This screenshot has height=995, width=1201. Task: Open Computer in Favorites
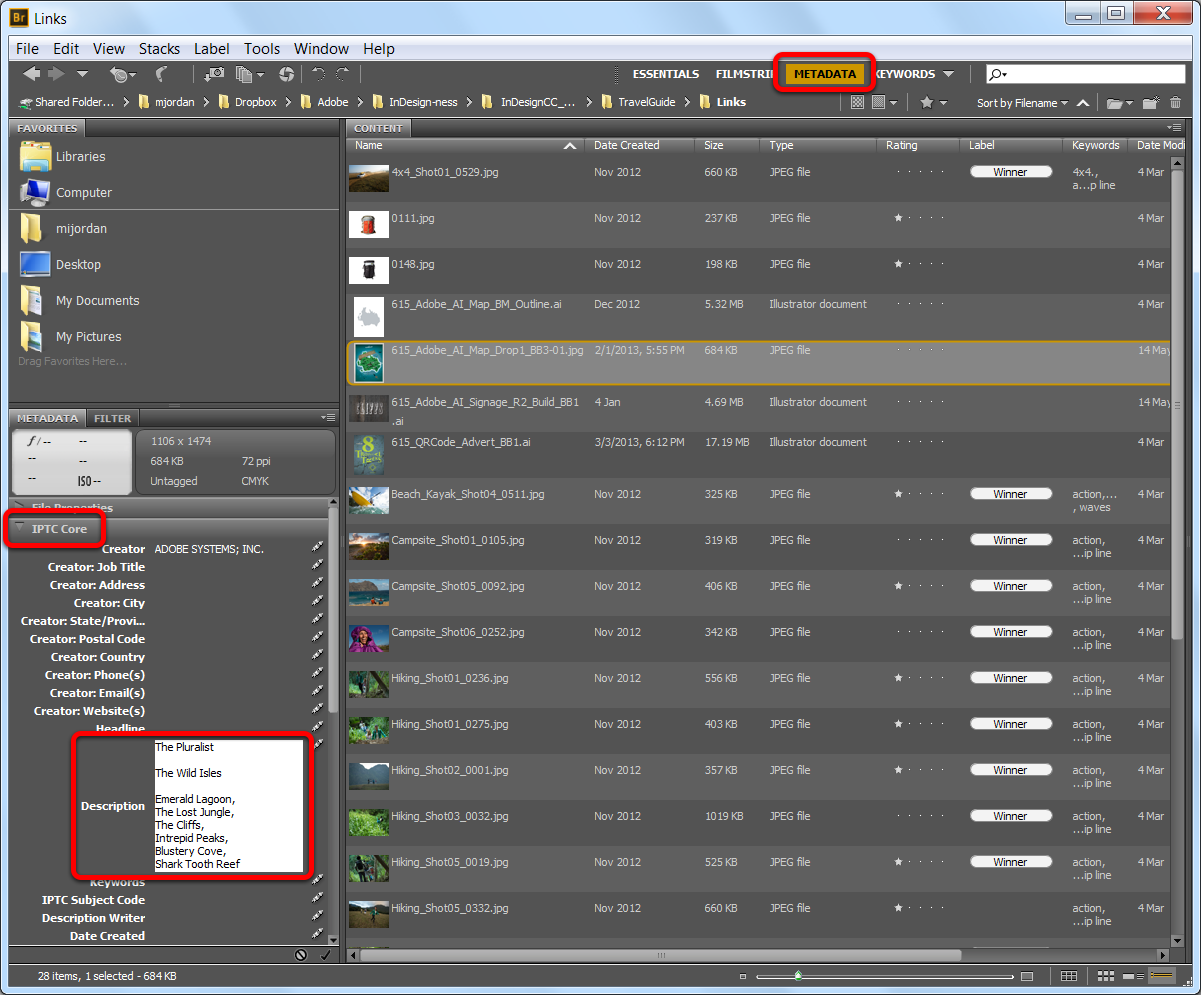[x=83, y=192]
